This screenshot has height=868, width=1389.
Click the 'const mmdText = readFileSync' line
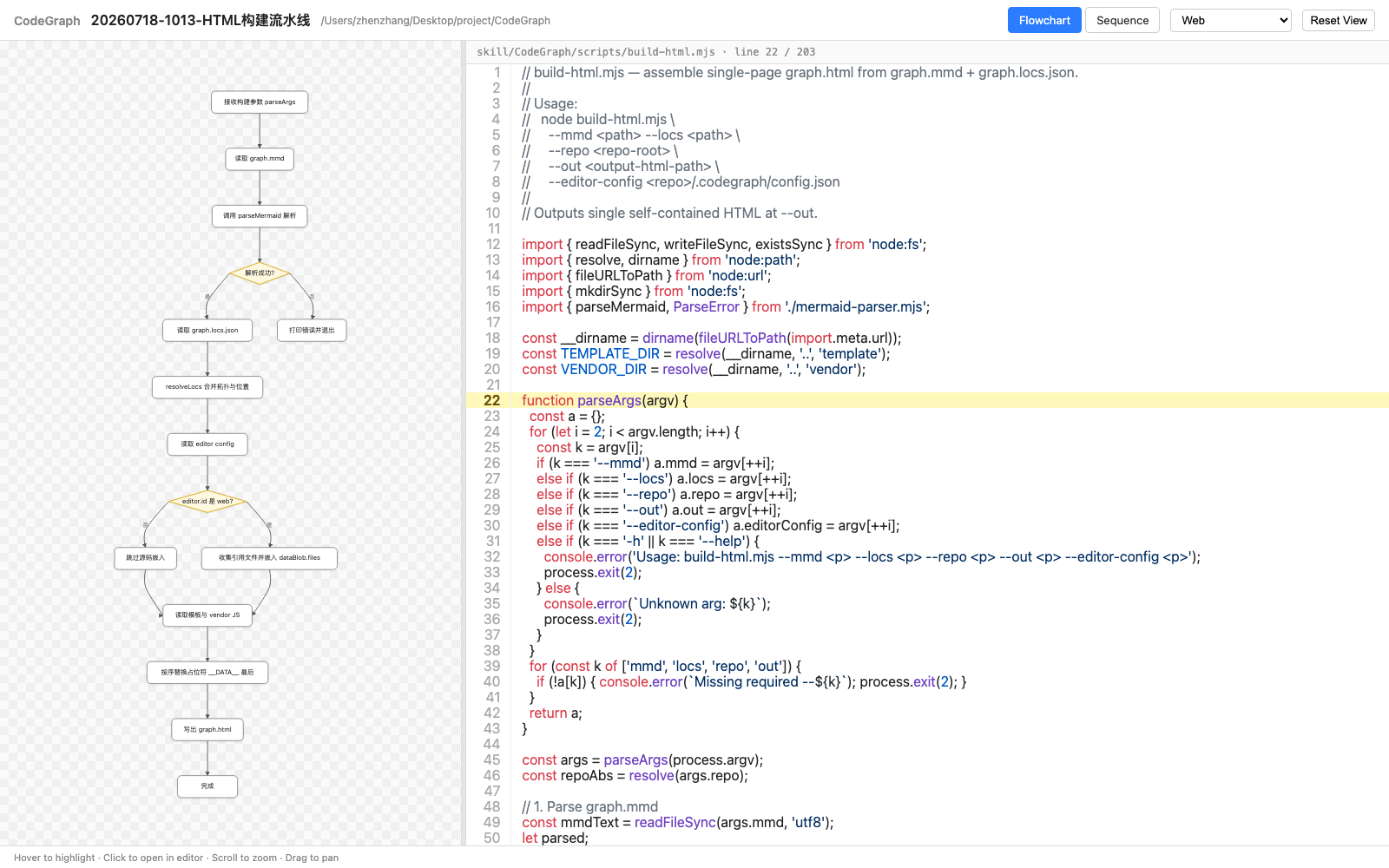(678, 822)
